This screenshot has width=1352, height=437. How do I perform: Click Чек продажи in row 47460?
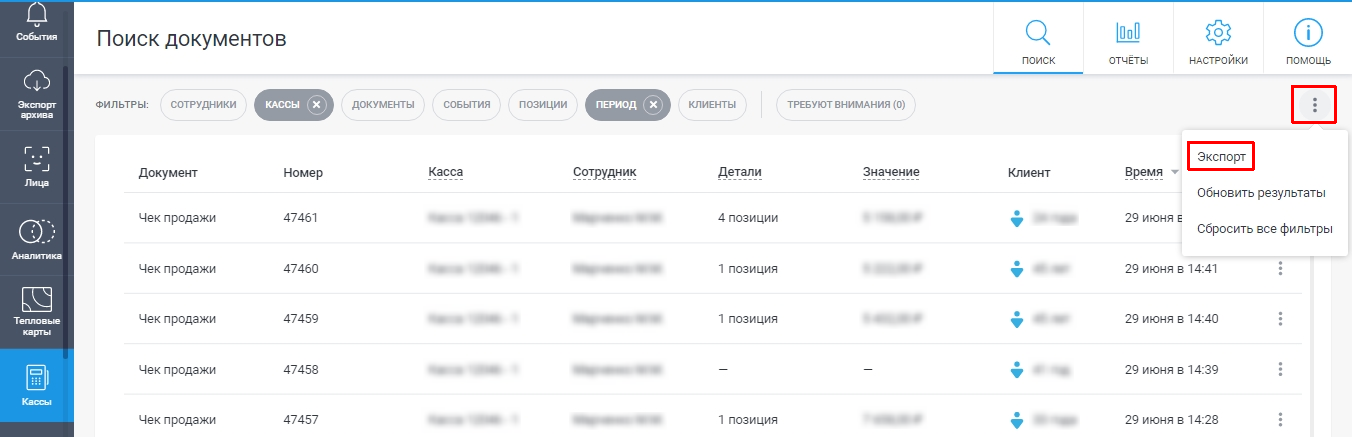coord(178,268)
